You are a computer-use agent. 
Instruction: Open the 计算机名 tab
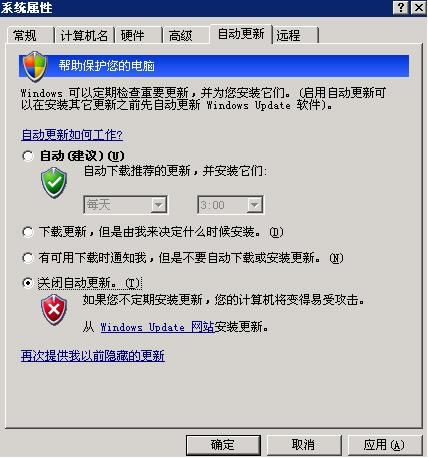pos(84,35)
